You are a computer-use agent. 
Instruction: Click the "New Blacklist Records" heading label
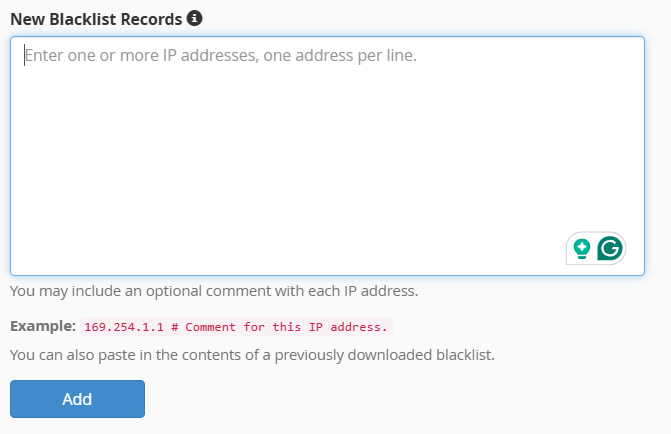pyautogui.click(x=96, y=19)
